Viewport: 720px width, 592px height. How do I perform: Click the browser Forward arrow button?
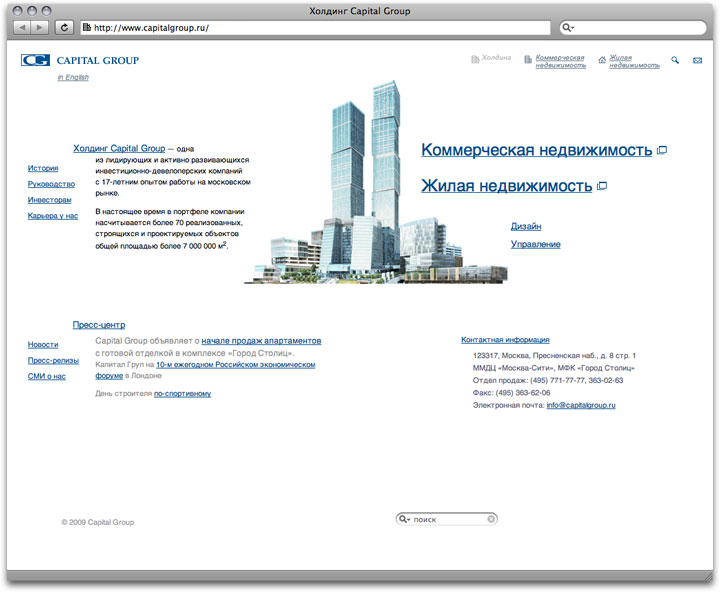(x=41, y=28)
